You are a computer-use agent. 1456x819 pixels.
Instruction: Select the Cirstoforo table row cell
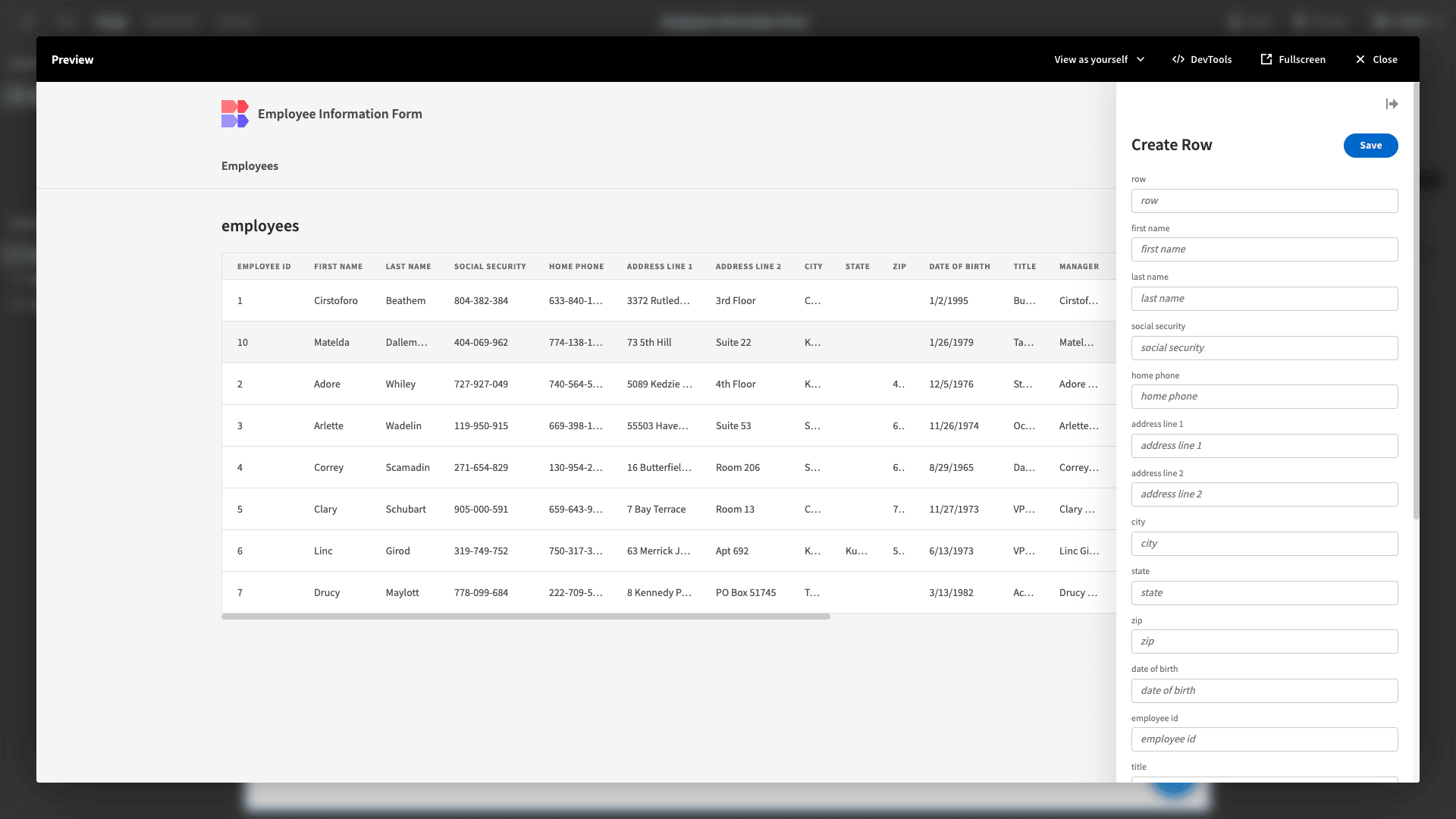click(x=336, y=301)
